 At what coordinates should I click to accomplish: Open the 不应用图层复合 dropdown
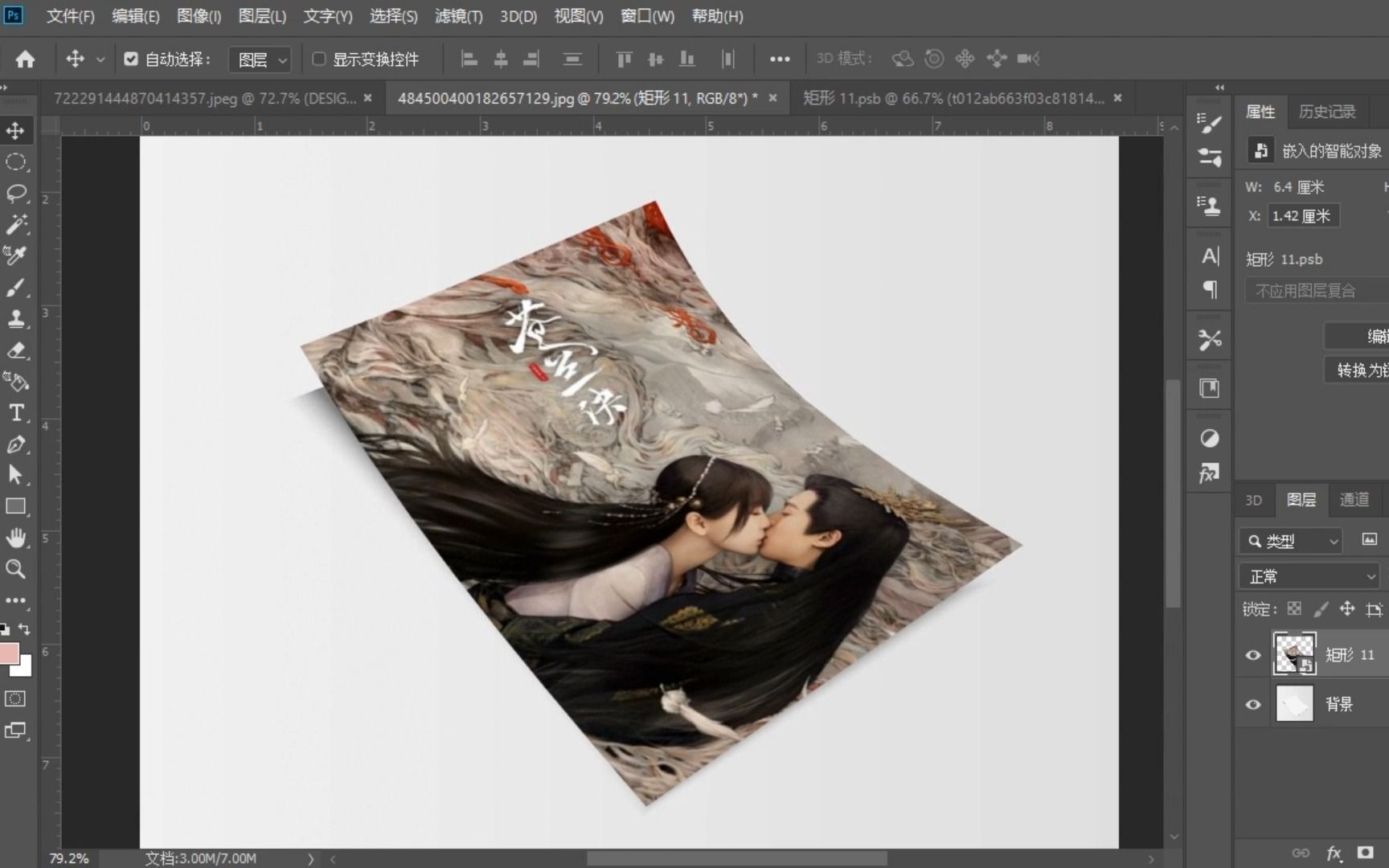pyautogui.click(x=1317, y=290)
